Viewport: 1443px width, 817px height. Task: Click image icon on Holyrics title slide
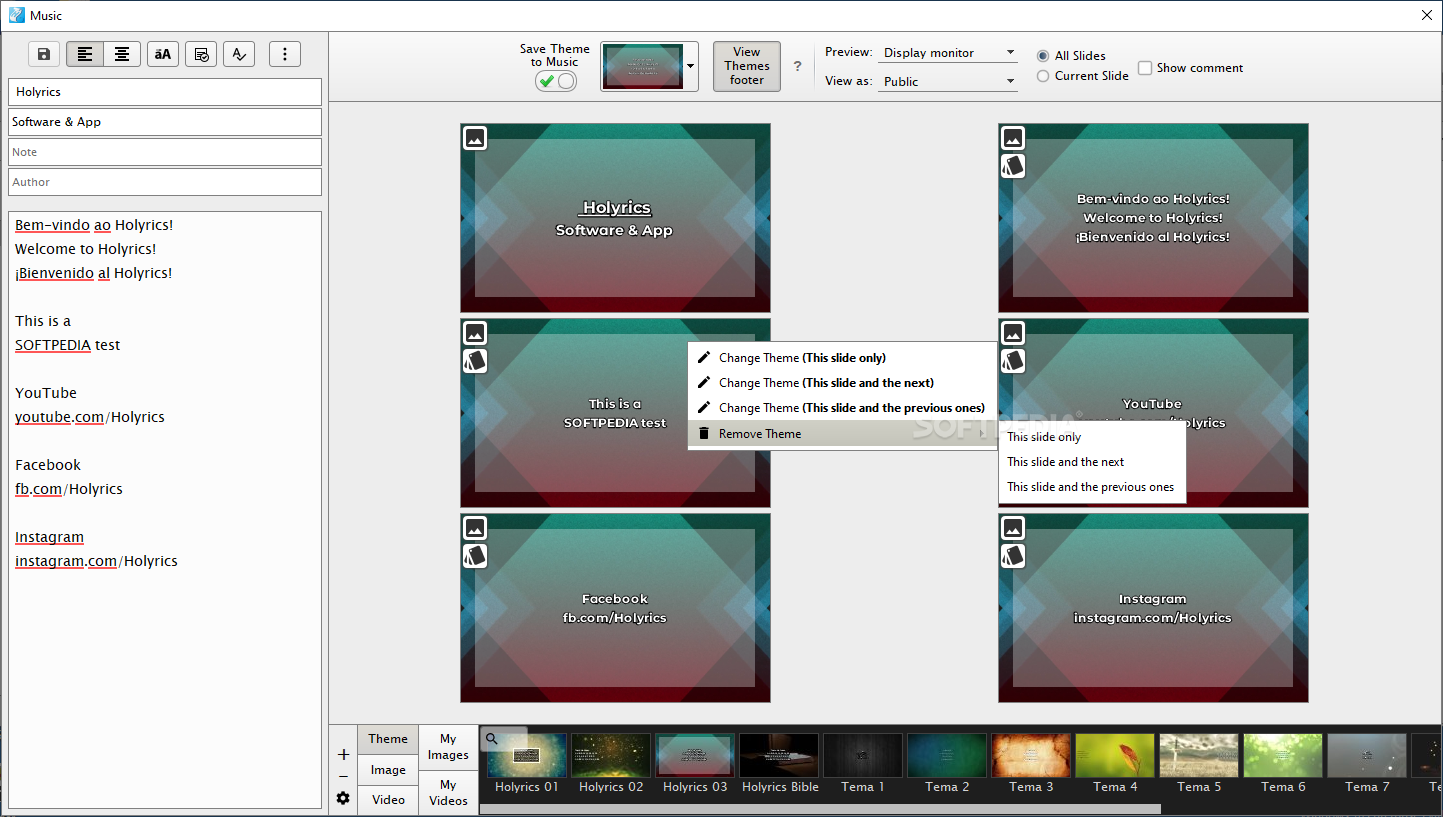click(476, 138)
